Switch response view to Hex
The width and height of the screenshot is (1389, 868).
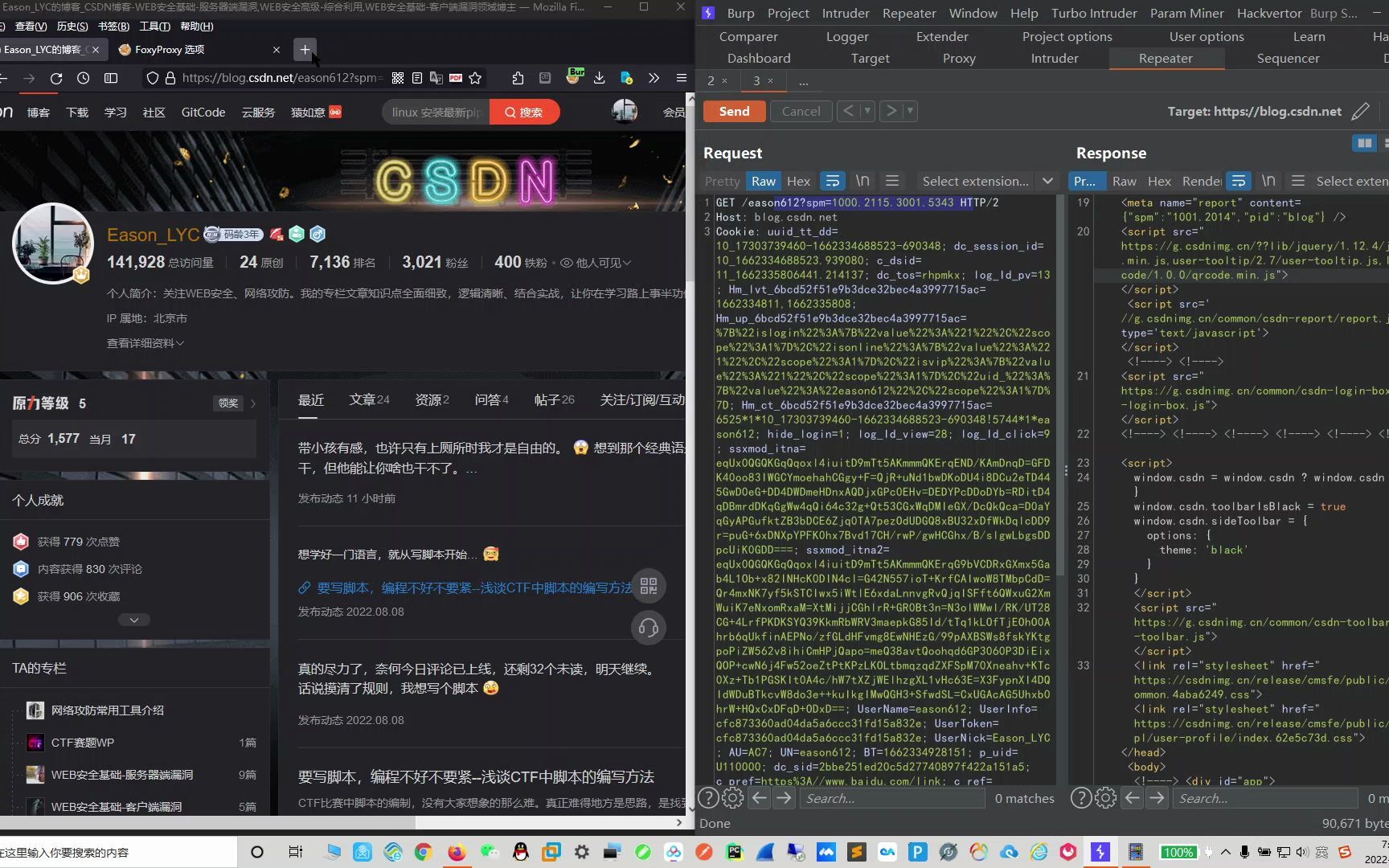point(1159,181)
